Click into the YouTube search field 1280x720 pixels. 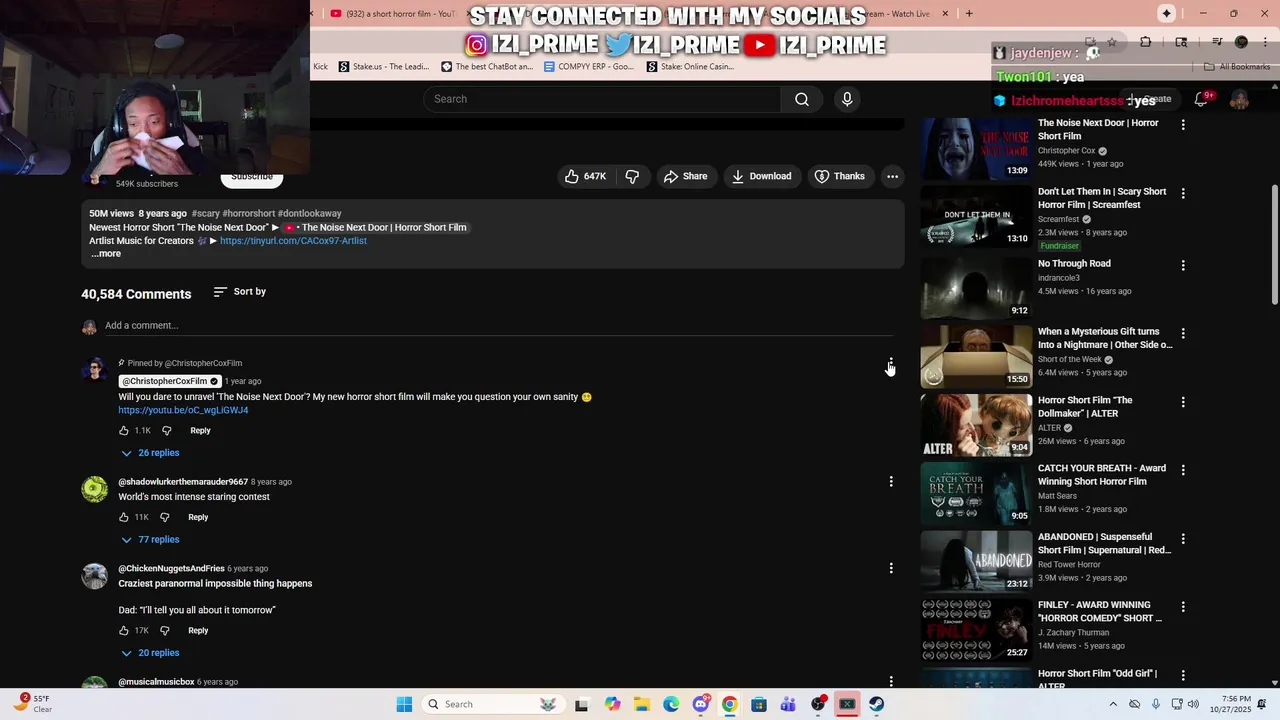coord(603,99)
